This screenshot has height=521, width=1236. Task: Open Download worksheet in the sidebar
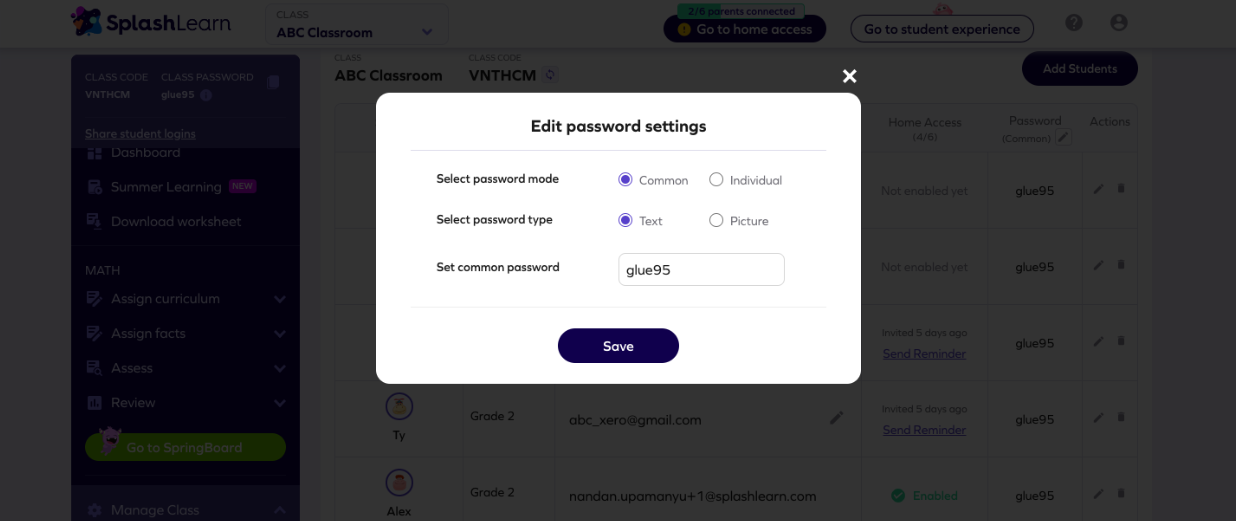(176, 221)
